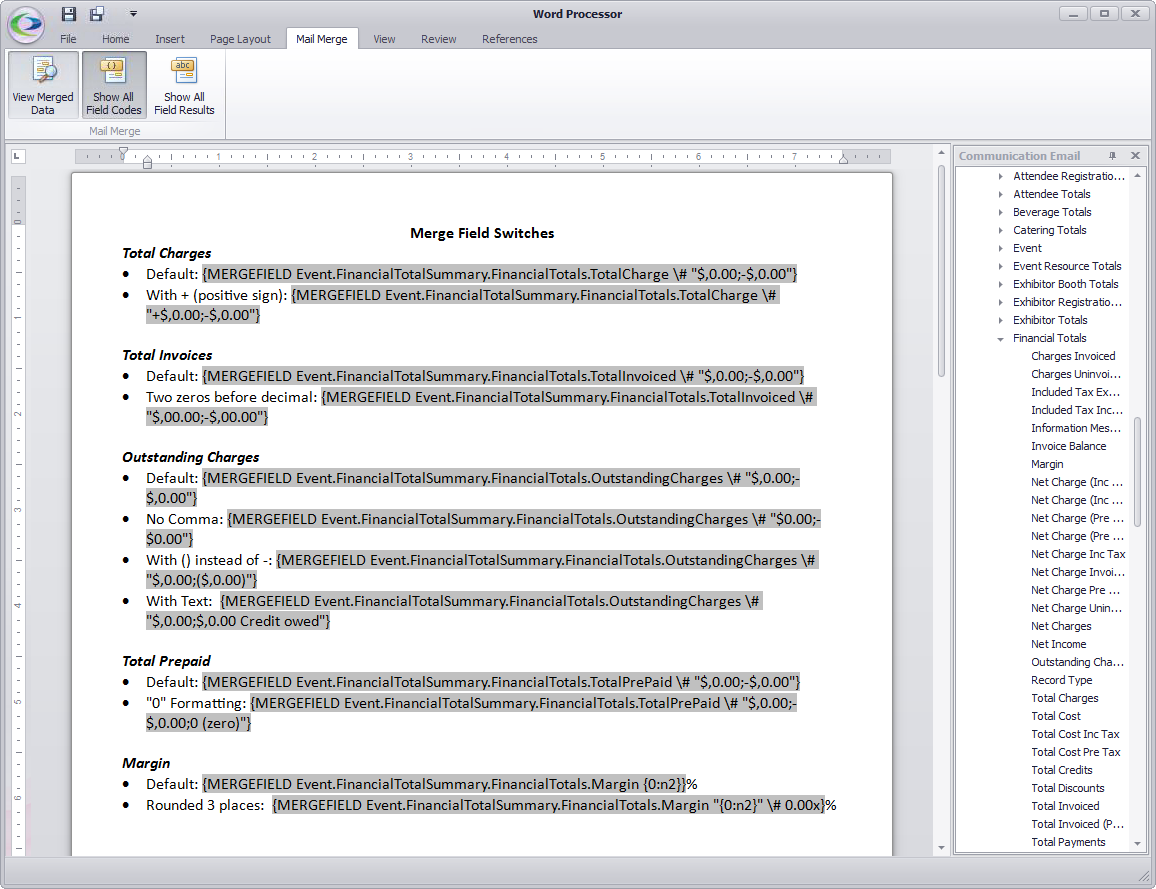This screenshot has height=889, width=1156.
Task: Select the Total Payments field
Action: [1068, 842]
